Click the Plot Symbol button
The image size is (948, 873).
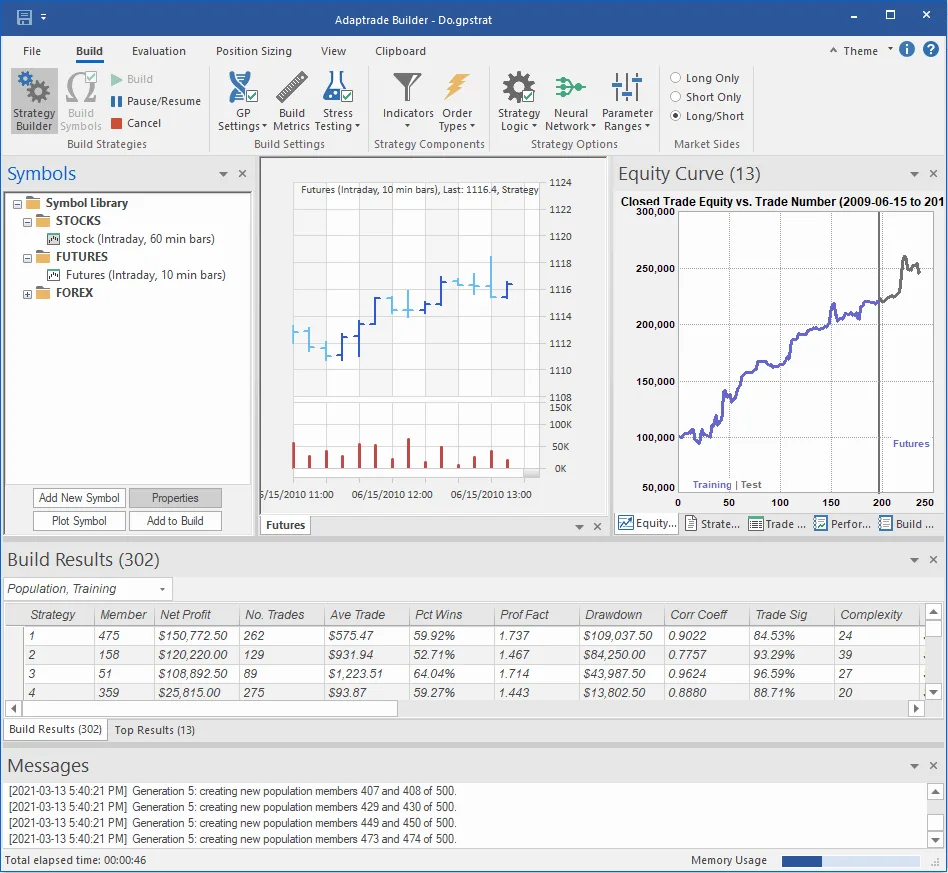tap(79, 521)
